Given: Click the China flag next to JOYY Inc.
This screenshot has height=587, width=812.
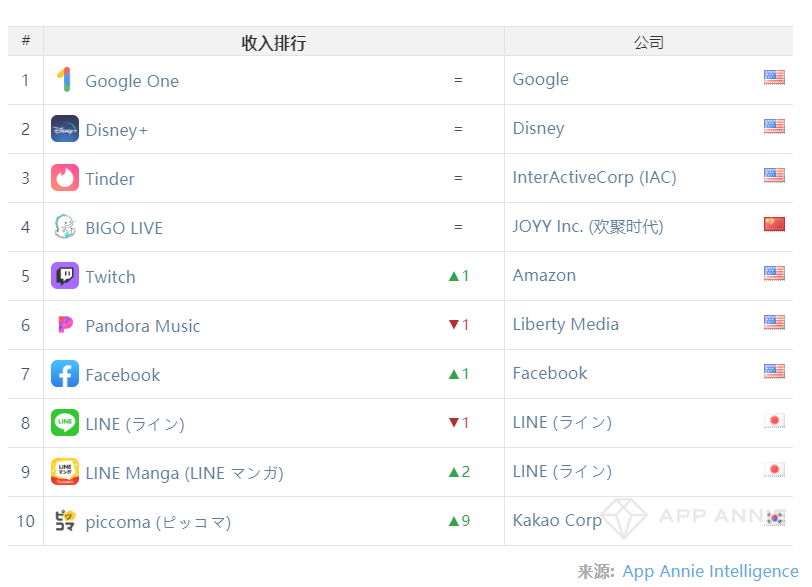Looking at the screenshot, I should [x=774, y=225].
